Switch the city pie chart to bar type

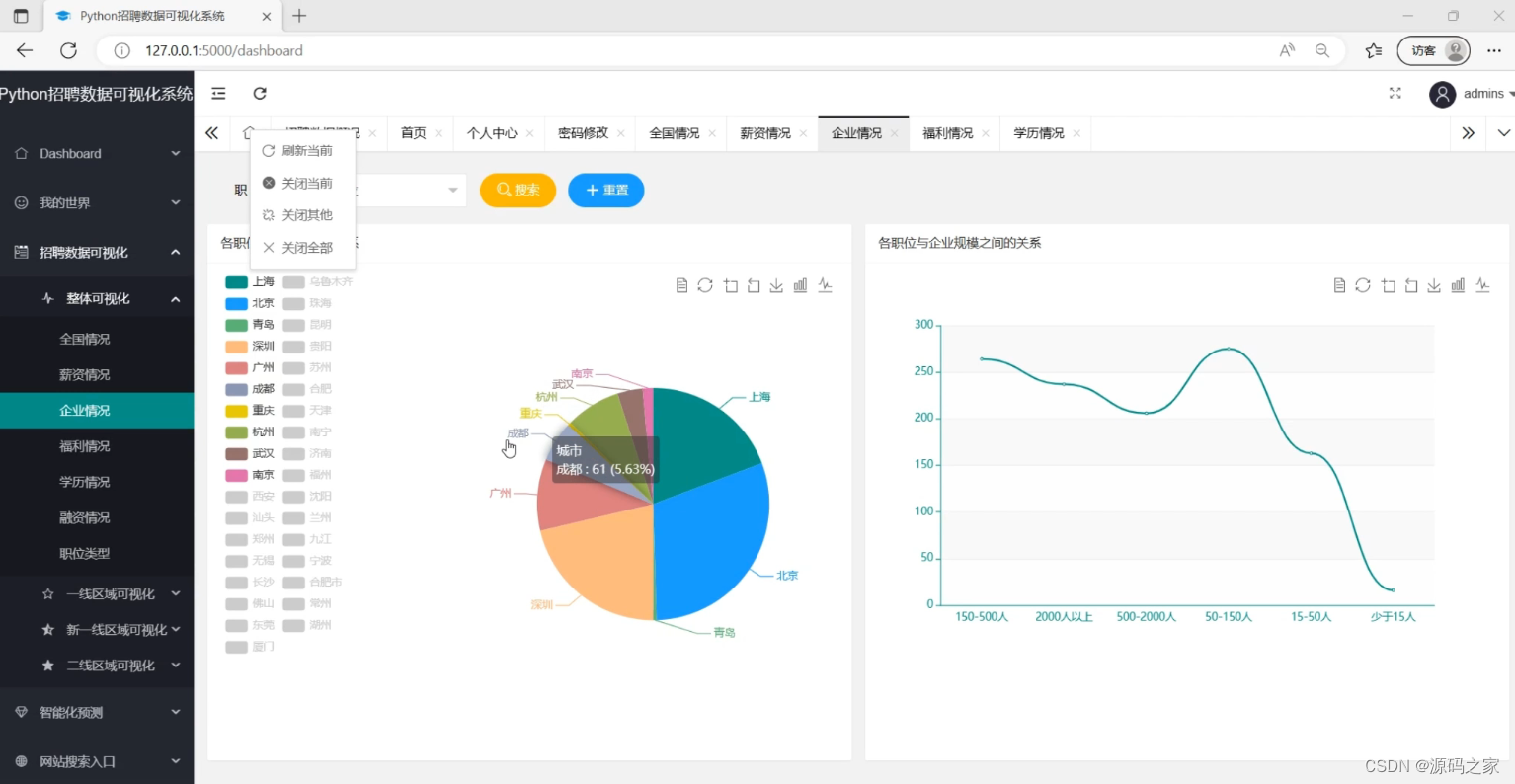[x=800, y=285]
